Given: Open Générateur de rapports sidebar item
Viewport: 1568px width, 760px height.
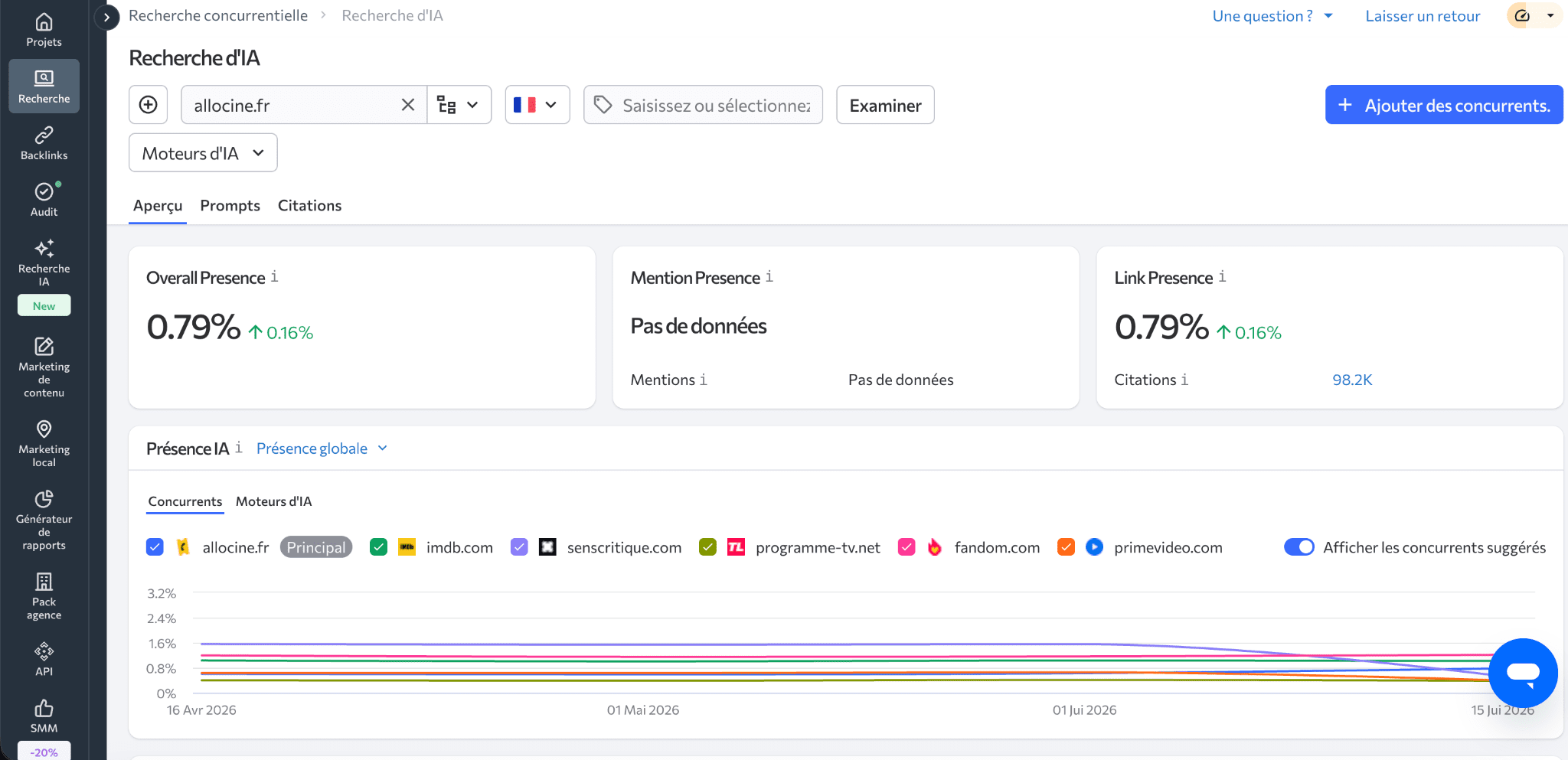Looking at the screenshot, I should (x=44, y=520).
